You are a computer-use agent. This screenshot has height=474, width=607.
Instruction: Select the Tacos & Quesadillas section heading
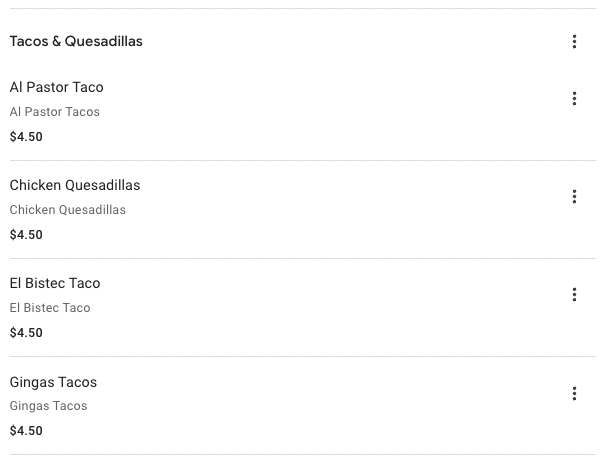pos(76,42)
